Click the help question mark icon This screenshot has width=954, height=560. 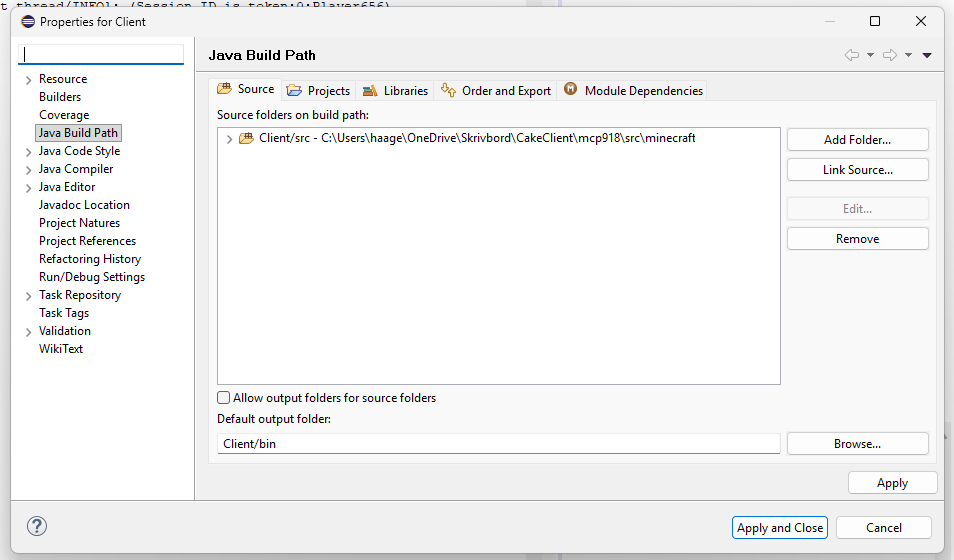[37, 526]
